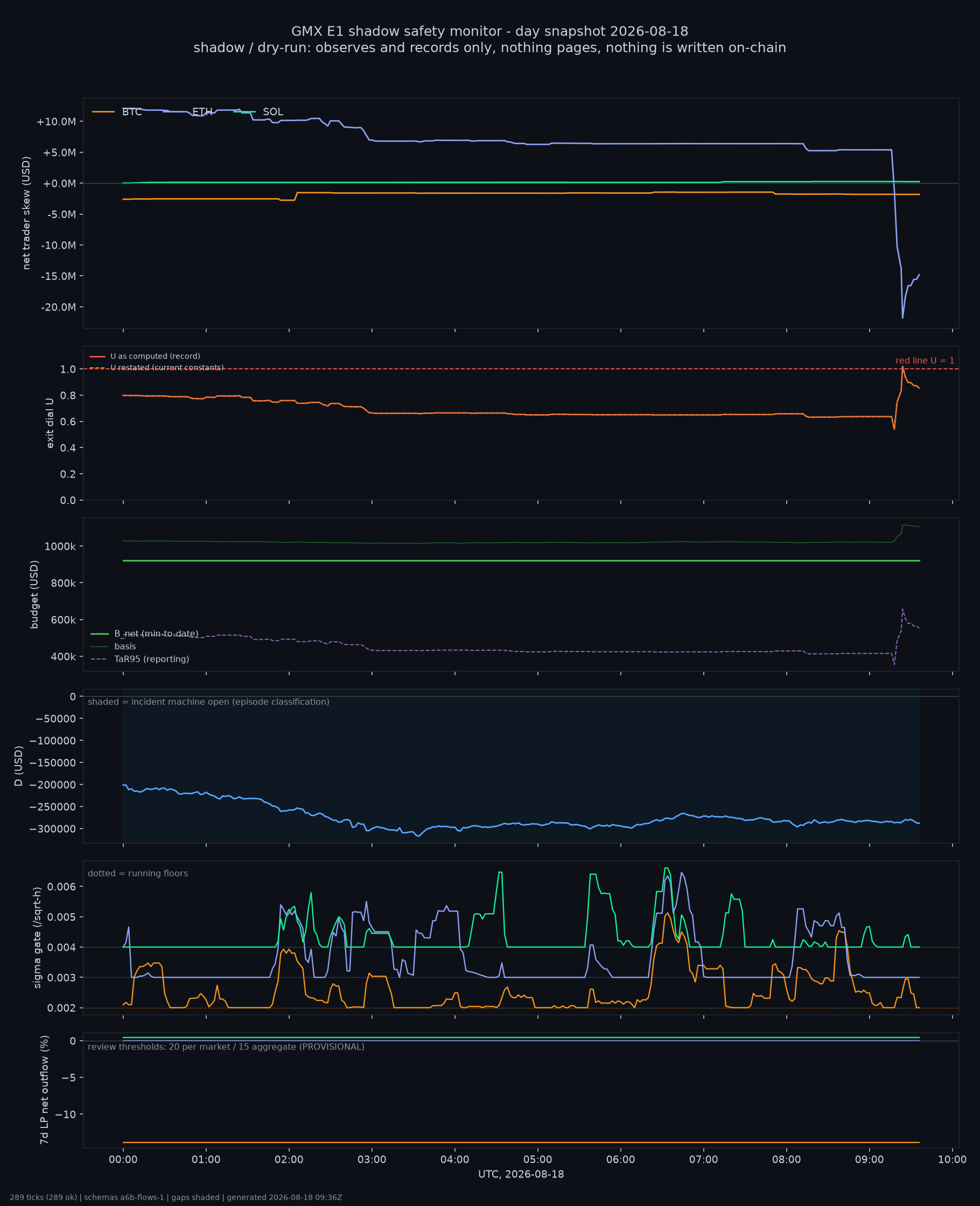
Task: Click the '+5.0M' skew axis tick
Action: click(59, 153)
